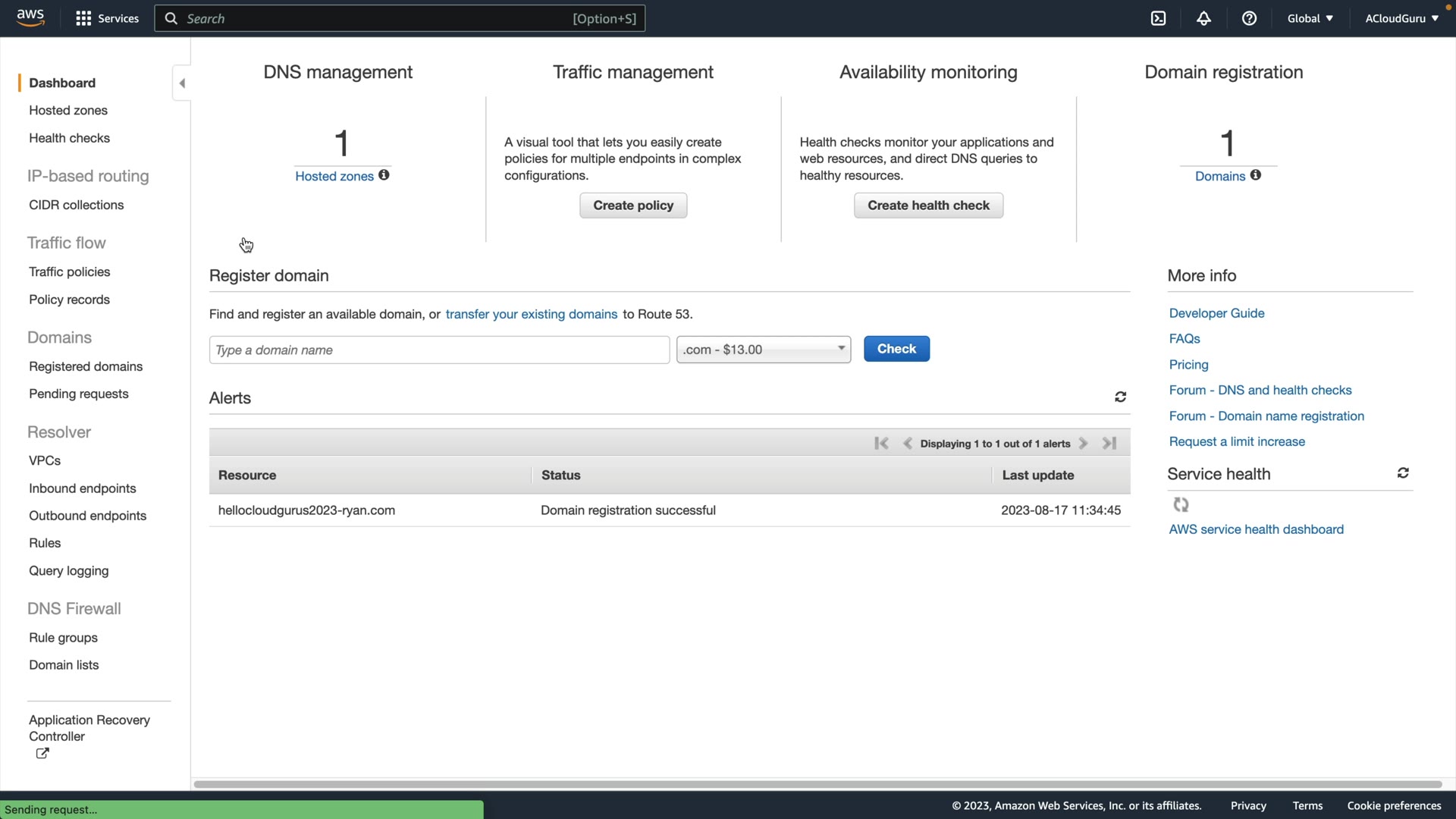Screen dimensions: 1456x819
Task: Click the domain name input field
Action: point(439,350)
